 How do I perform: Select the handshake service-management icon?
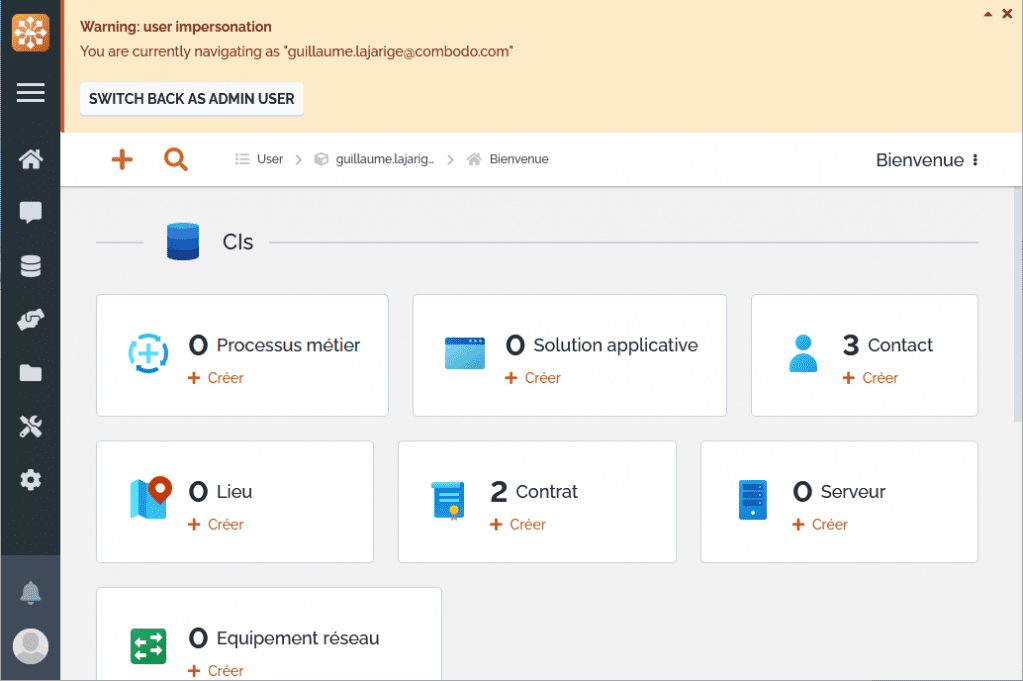(x=30, y=319)
